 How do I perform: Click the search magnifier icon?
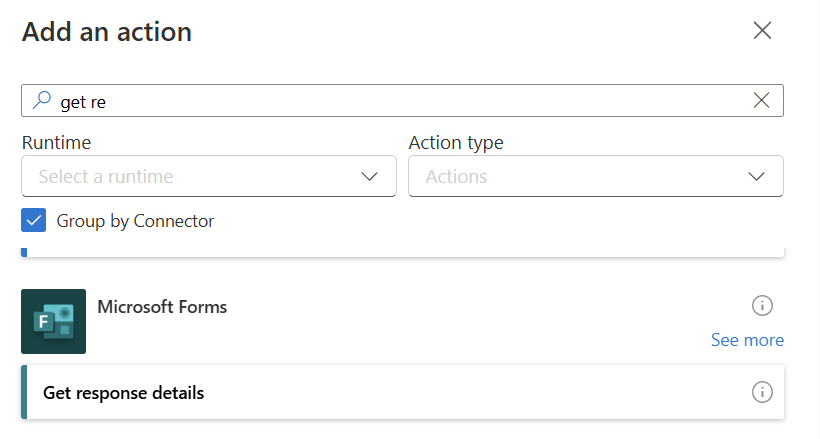42,100
